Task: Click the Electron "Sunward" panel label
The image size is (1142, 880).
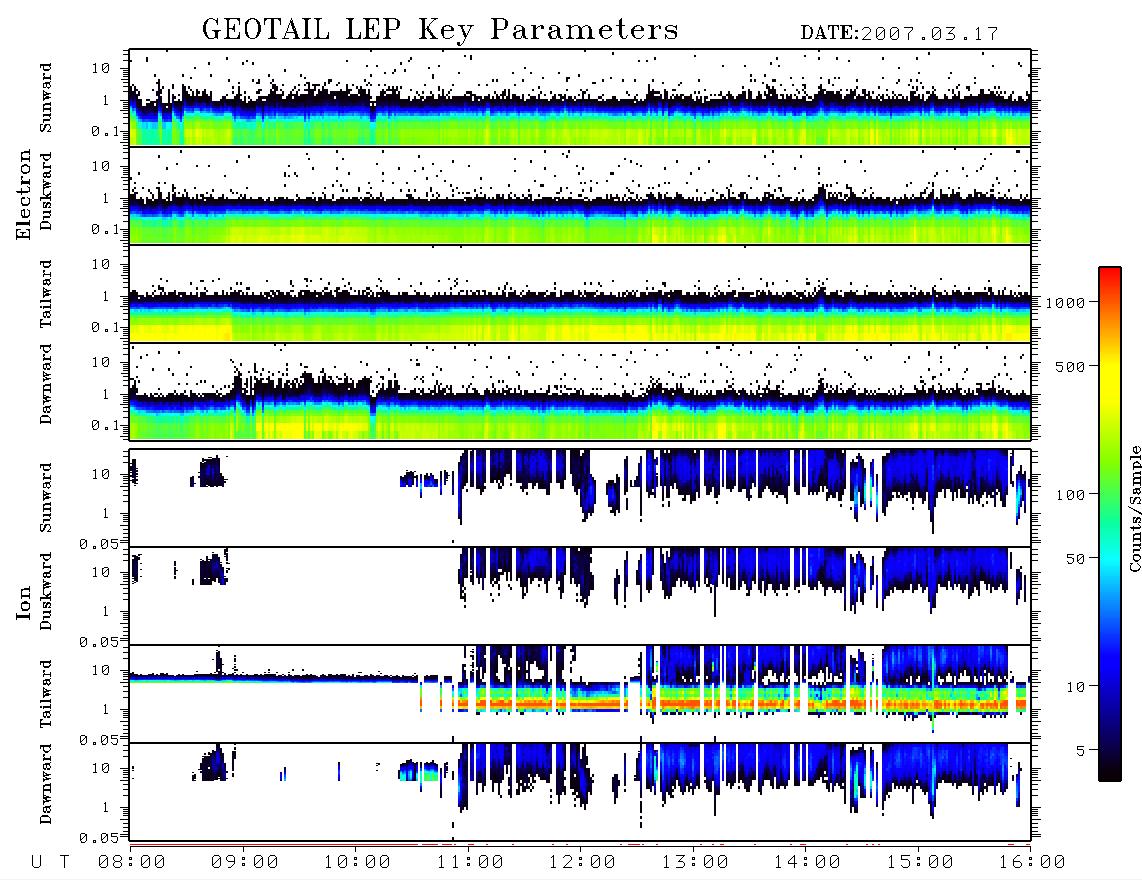Action: click(46, 98)
